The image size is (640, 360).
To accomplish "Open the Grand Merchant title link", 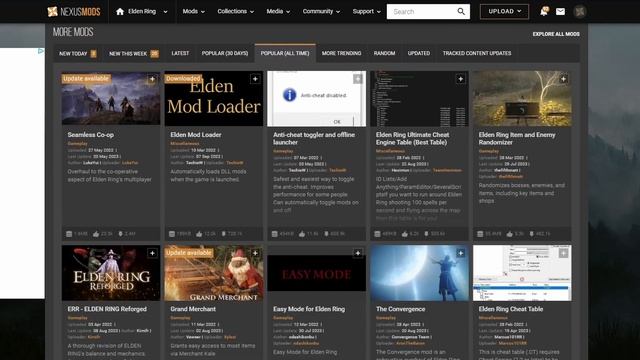I will coord(193,309).
